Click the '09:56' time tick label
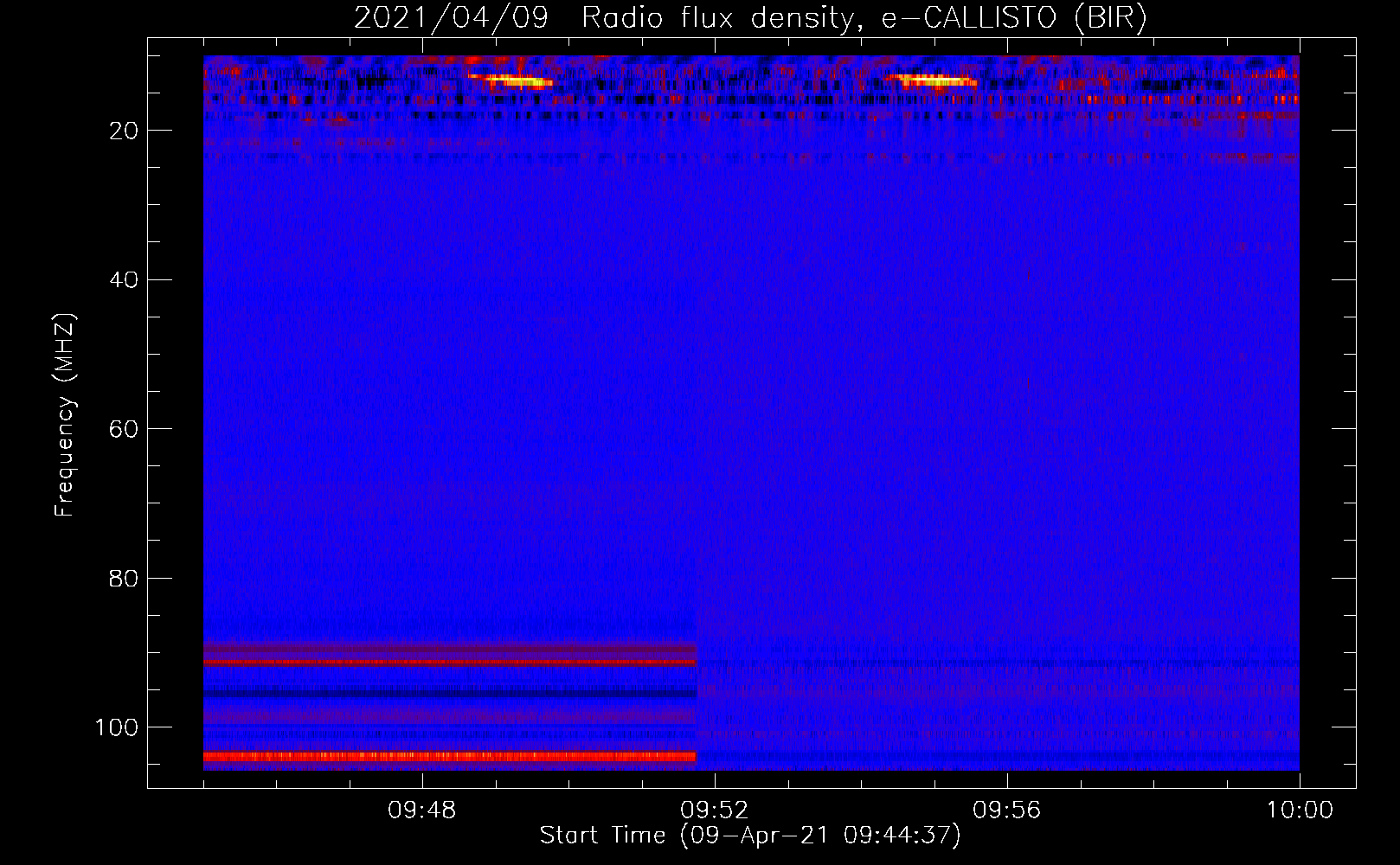1400x865 pixels. tap(1006, 811)
